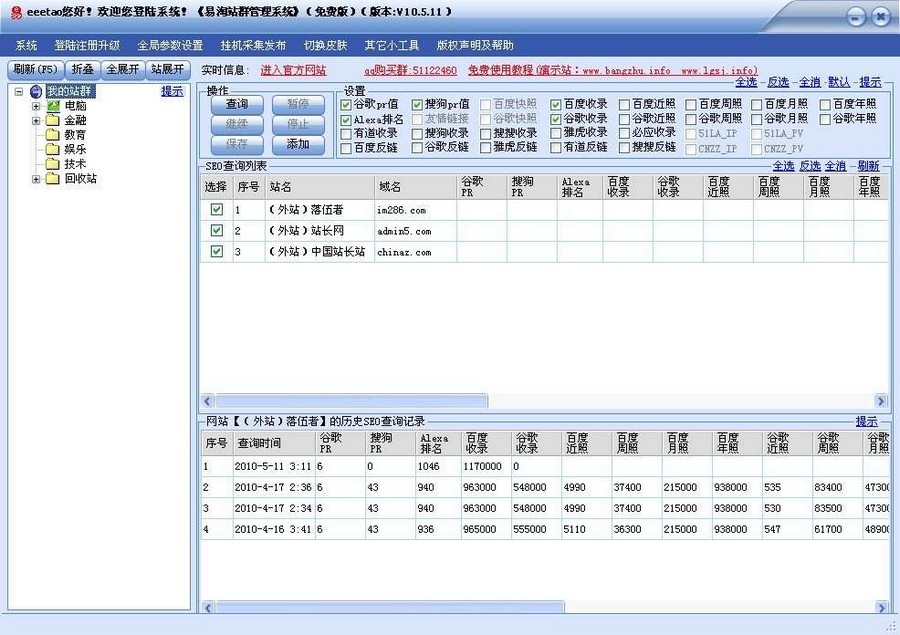Click the 电脑 folder icon in tree
The image size is (900, 635).
coord(53,106)
